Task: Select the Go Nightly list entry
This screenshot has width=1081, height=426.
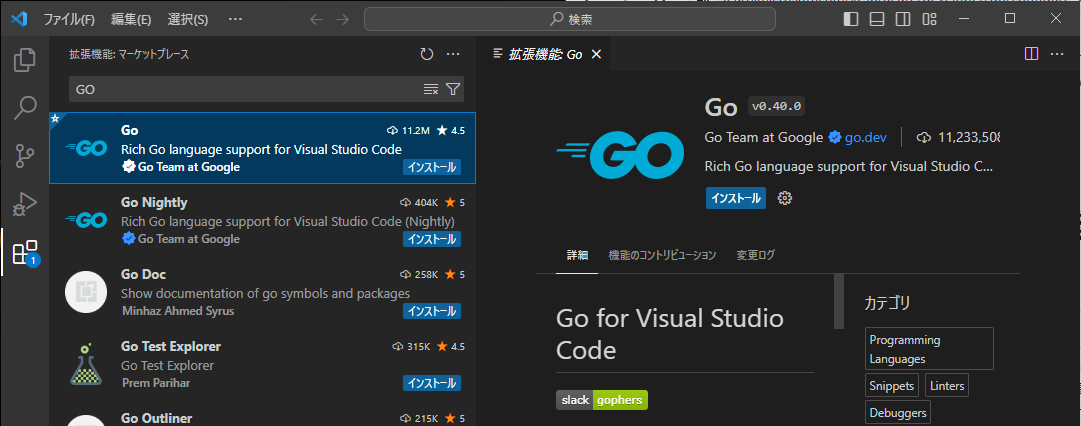Action: click(x=263, y=221)
